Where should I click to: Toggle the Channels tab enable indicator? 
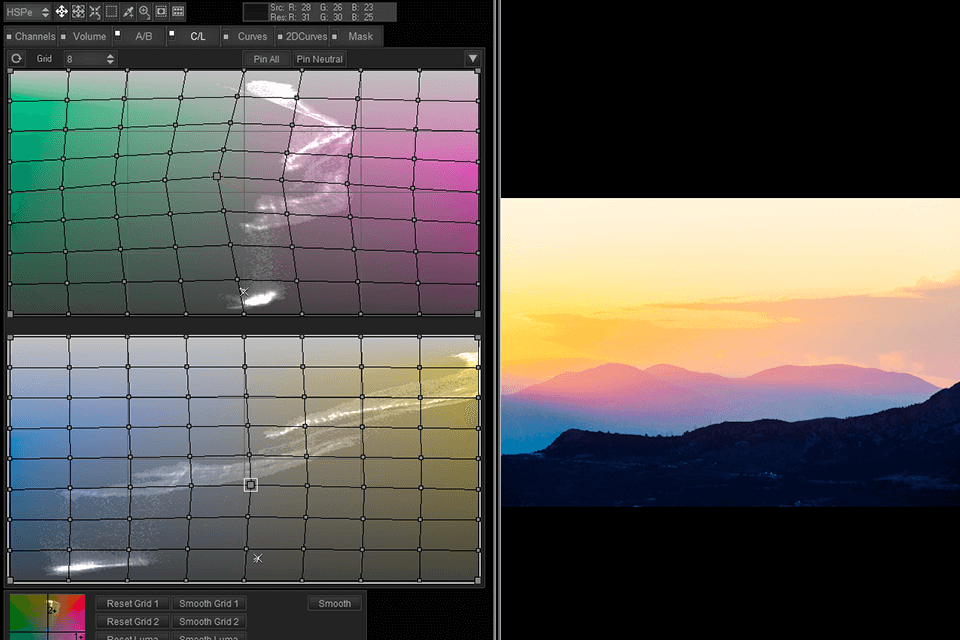pos(9,37)
